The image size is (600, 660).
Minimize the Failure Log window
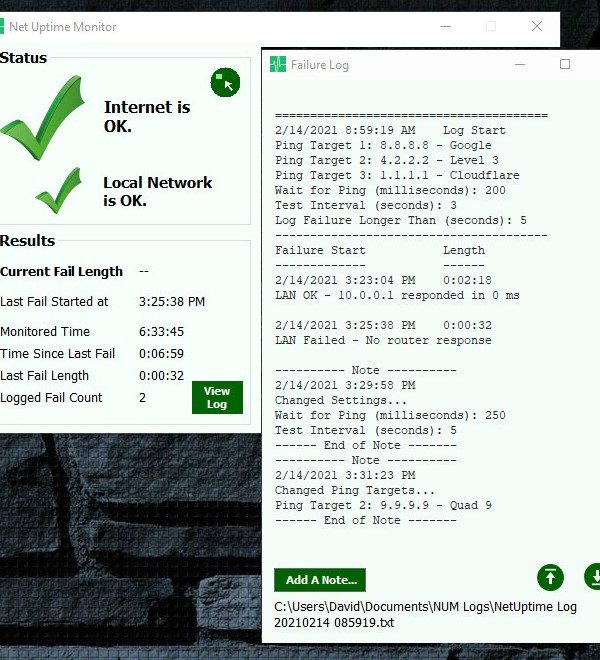click(520, 65)
